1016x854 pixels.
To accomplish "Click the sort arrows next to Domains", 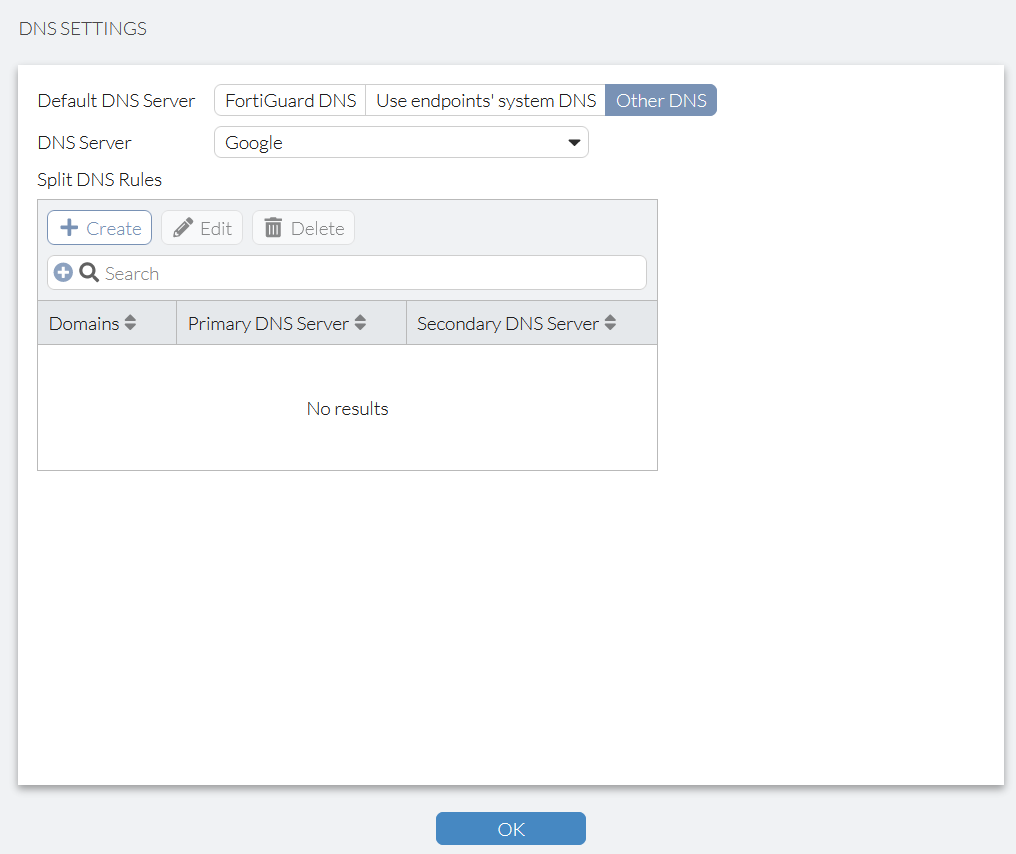I will (131, 322).
